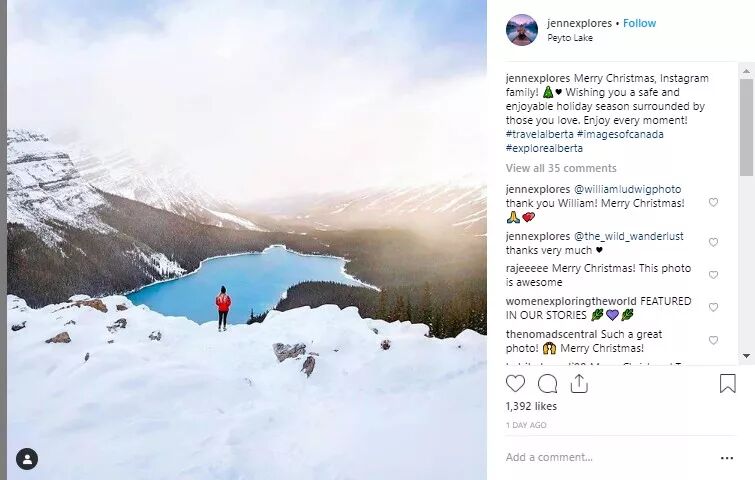Like the the_wild_wanderlust reply heart

point(713,242)
